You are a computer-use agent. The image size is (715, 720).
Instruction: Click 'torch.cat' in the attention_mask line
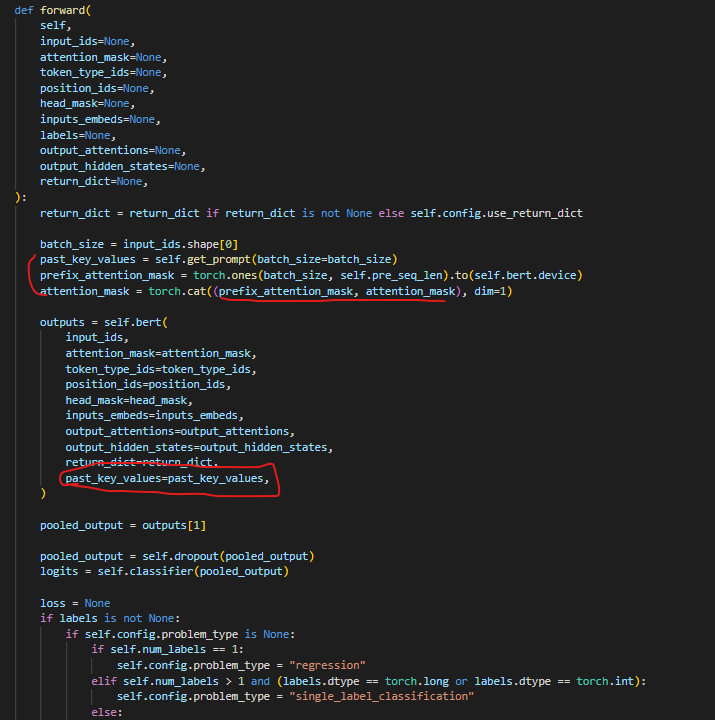point(178,292)
